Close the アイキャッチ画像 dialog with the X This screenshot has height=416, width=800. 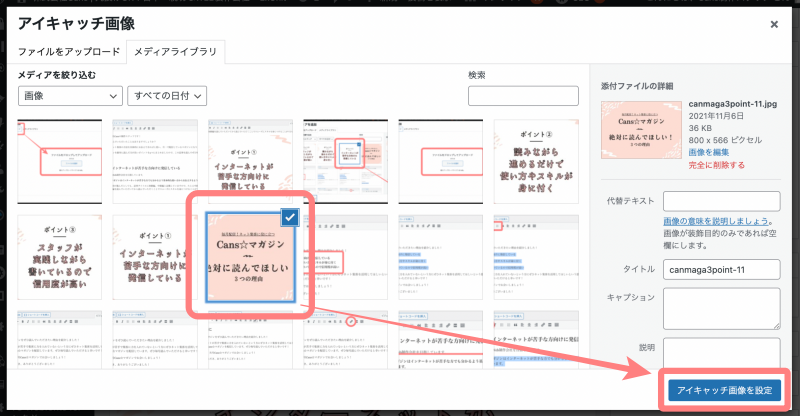(x=774, y=22)
